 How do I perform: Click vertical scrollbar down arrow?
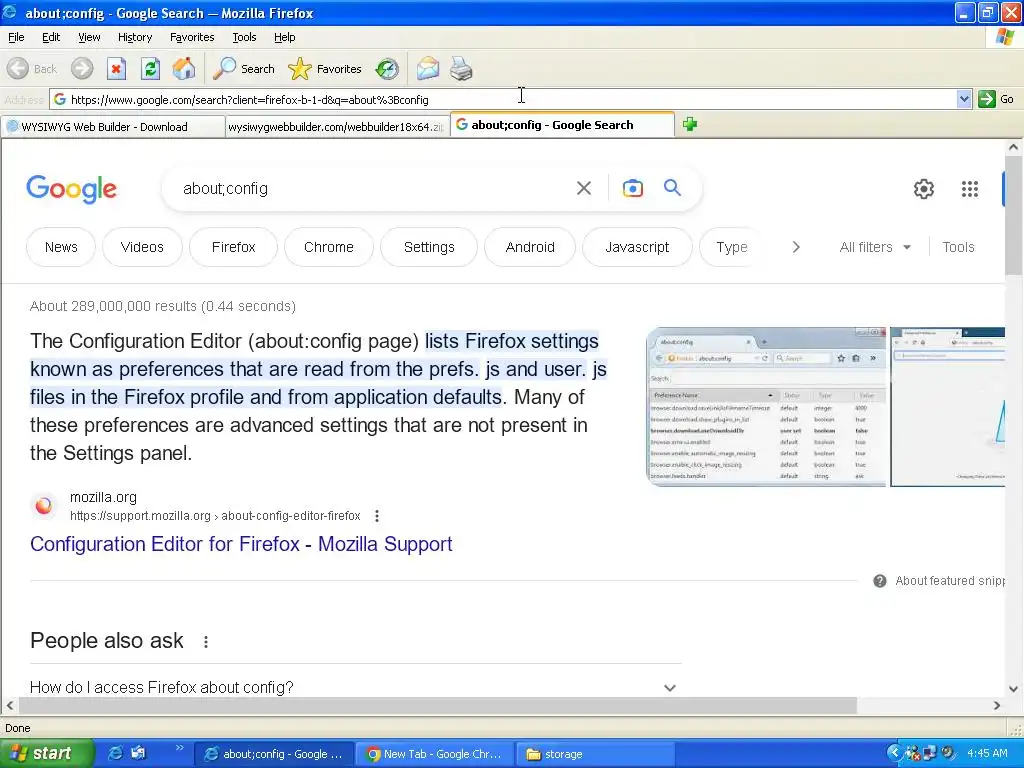coord(1014,688)
